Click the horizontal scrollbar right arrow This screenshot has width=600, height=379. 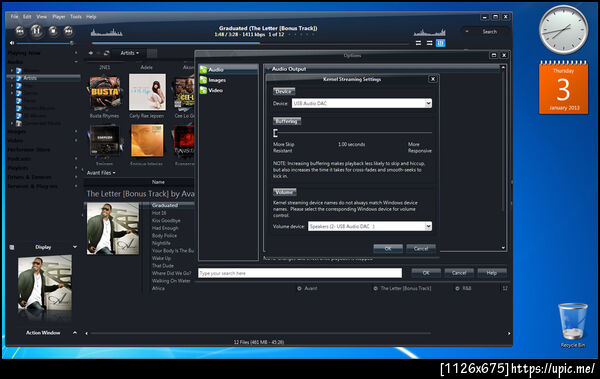[509, 333]
